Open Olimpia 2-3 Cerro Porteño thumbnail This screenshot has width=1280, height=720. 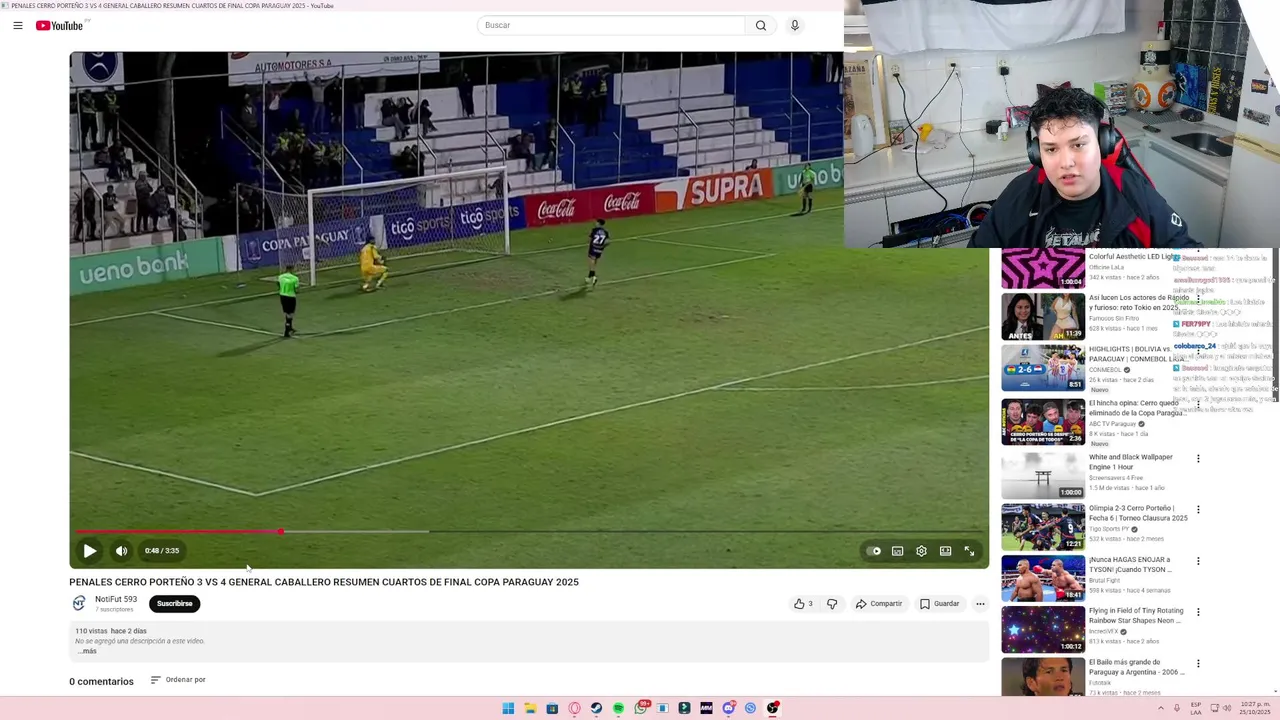pyautogui.click(x=1043, y=527)
